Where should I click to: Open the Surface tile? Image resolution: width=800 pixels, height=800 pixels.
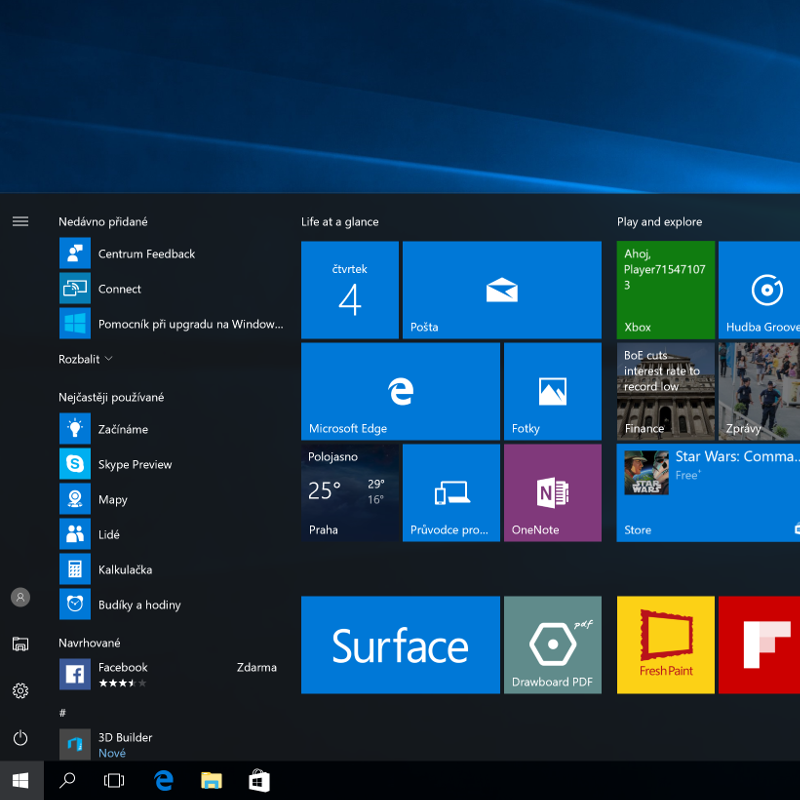(401, 645)
